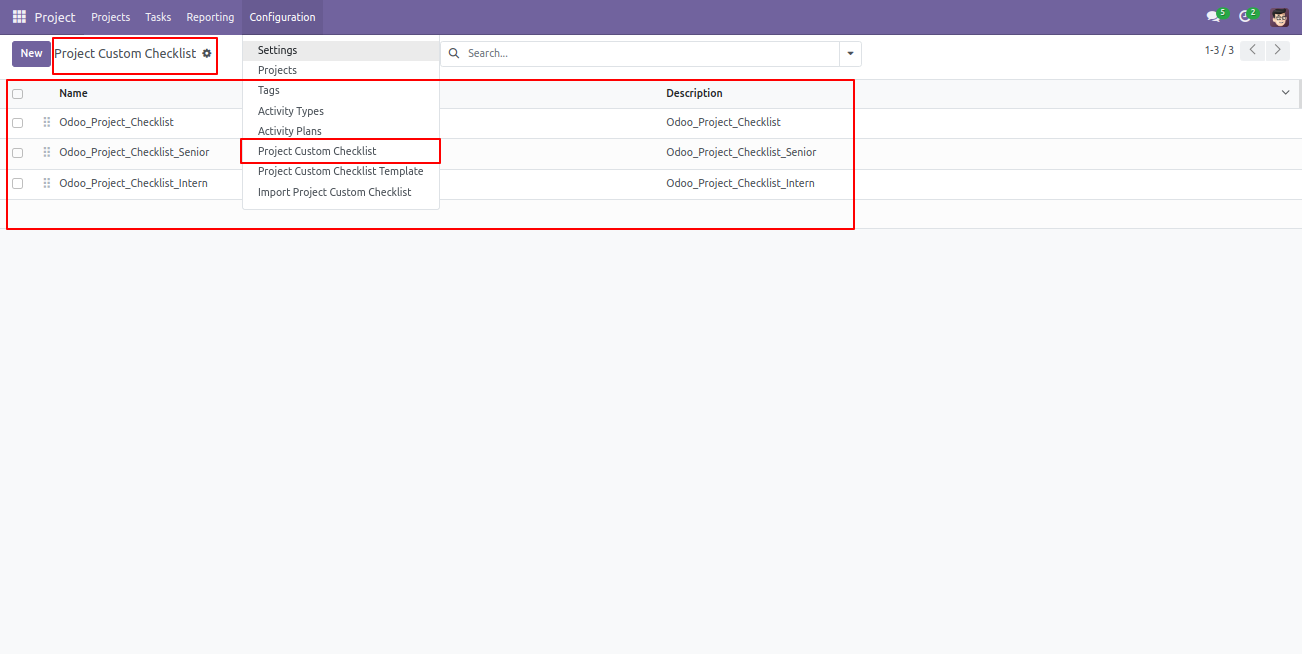Open the apps grid home menu
Image resolution: width=1302 pixels, height=654 pixels.
(19, 17)
